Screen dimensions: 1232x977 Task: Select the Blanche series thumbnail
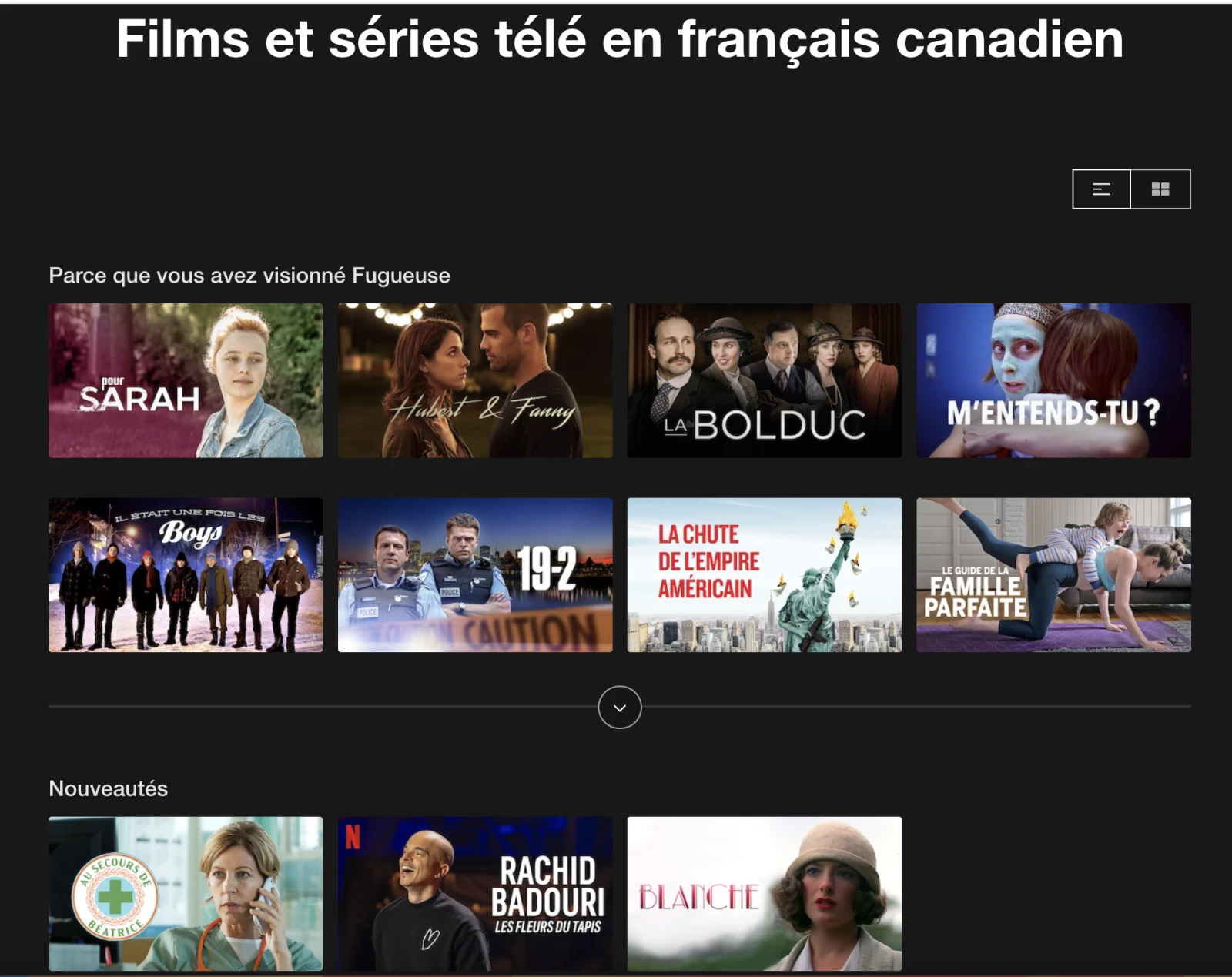tap(765, 894)
